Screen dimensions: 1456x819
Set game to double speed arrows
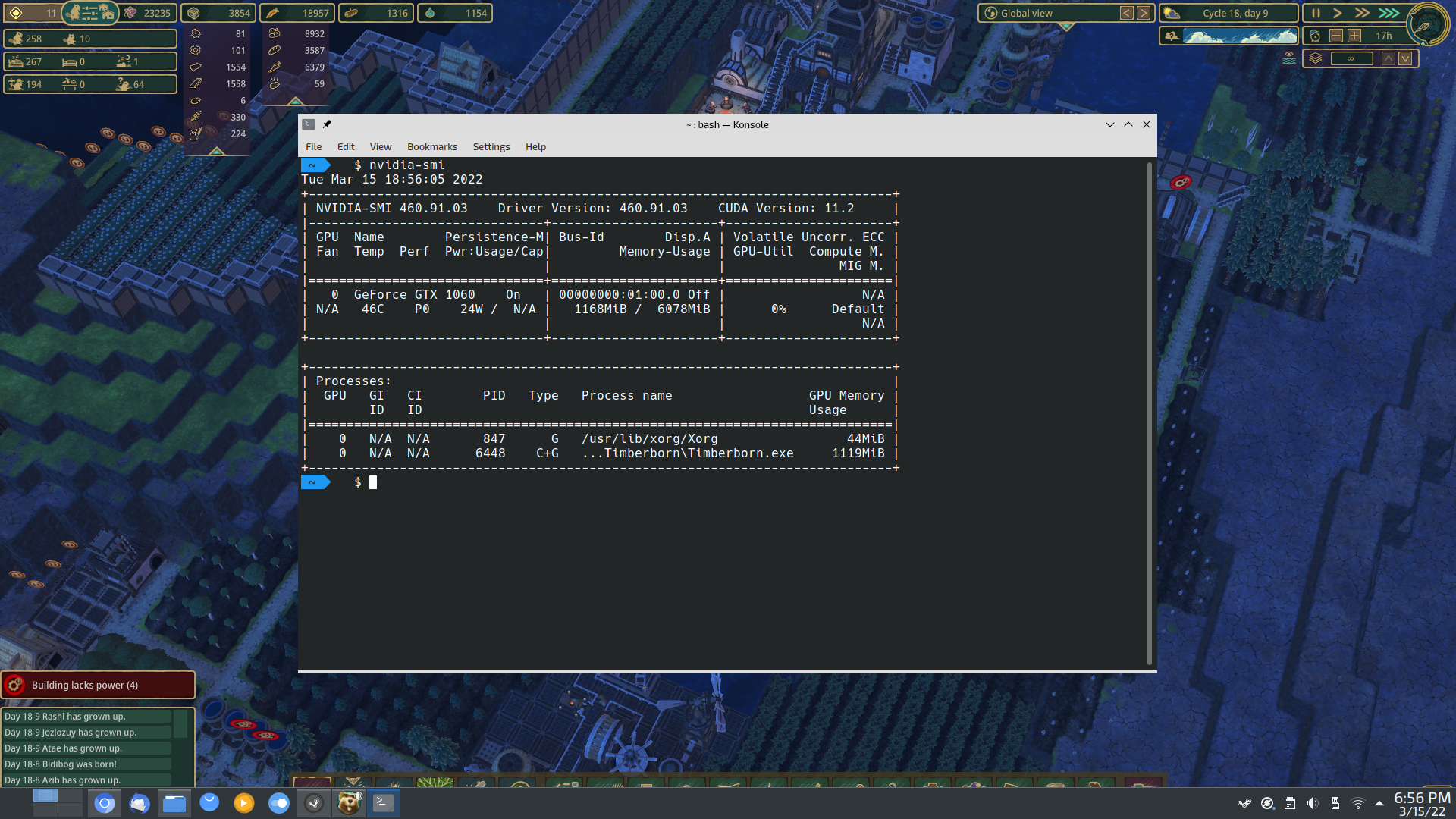pos(1362,13)
